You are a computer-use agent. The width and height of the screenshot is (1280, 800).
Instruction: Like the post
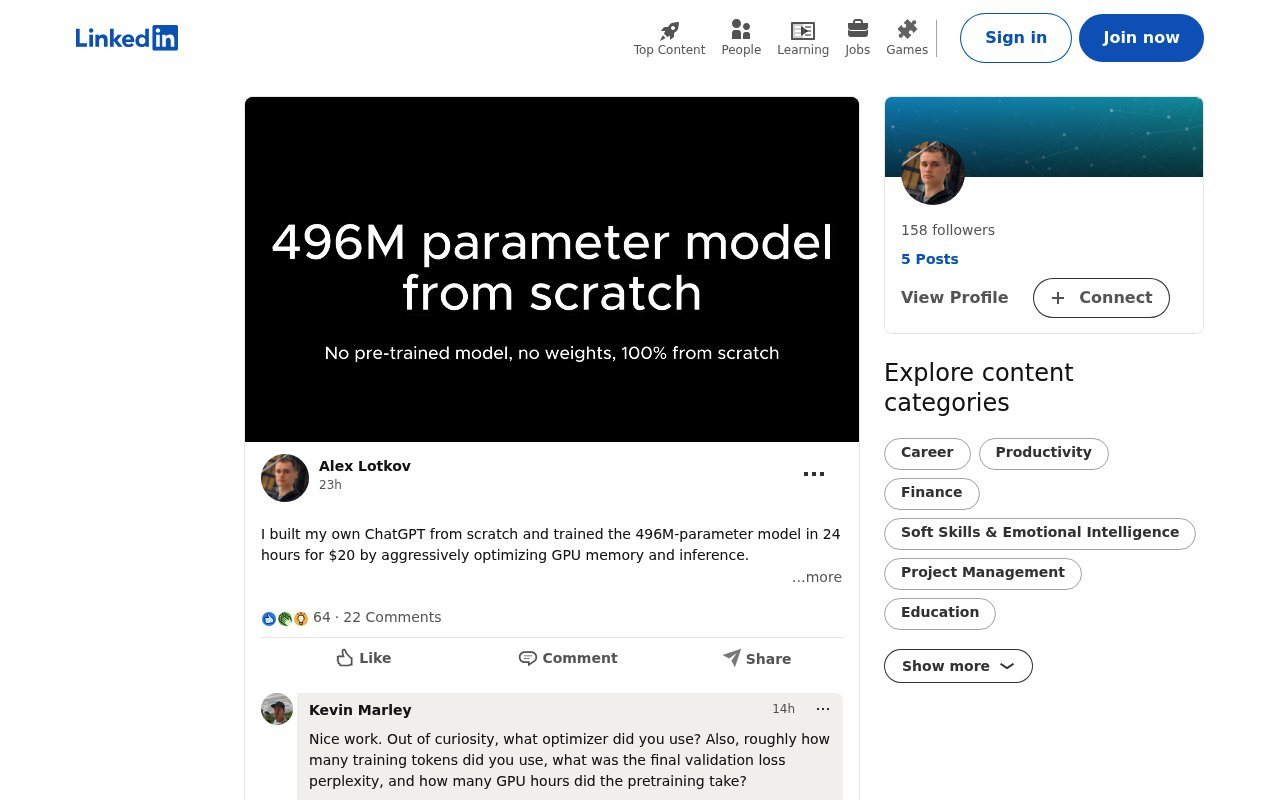363,658
